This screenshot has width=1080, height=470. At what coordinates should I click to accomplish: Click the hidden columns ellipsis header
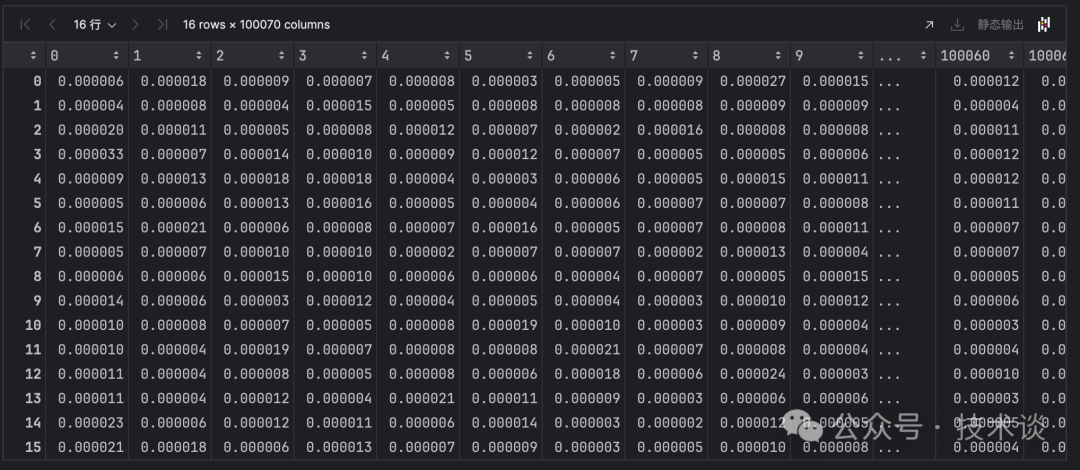pos(891,56)
